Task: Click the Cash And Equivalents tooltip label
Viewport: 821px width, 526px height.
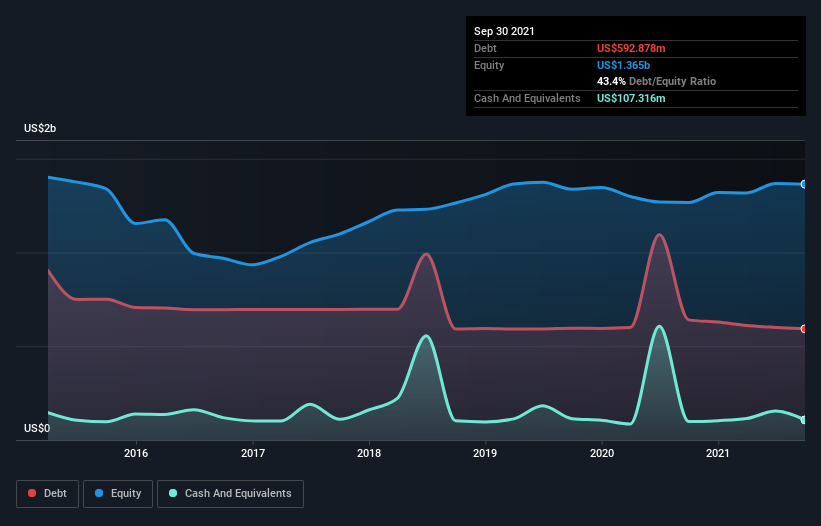Action: [527, 98]
